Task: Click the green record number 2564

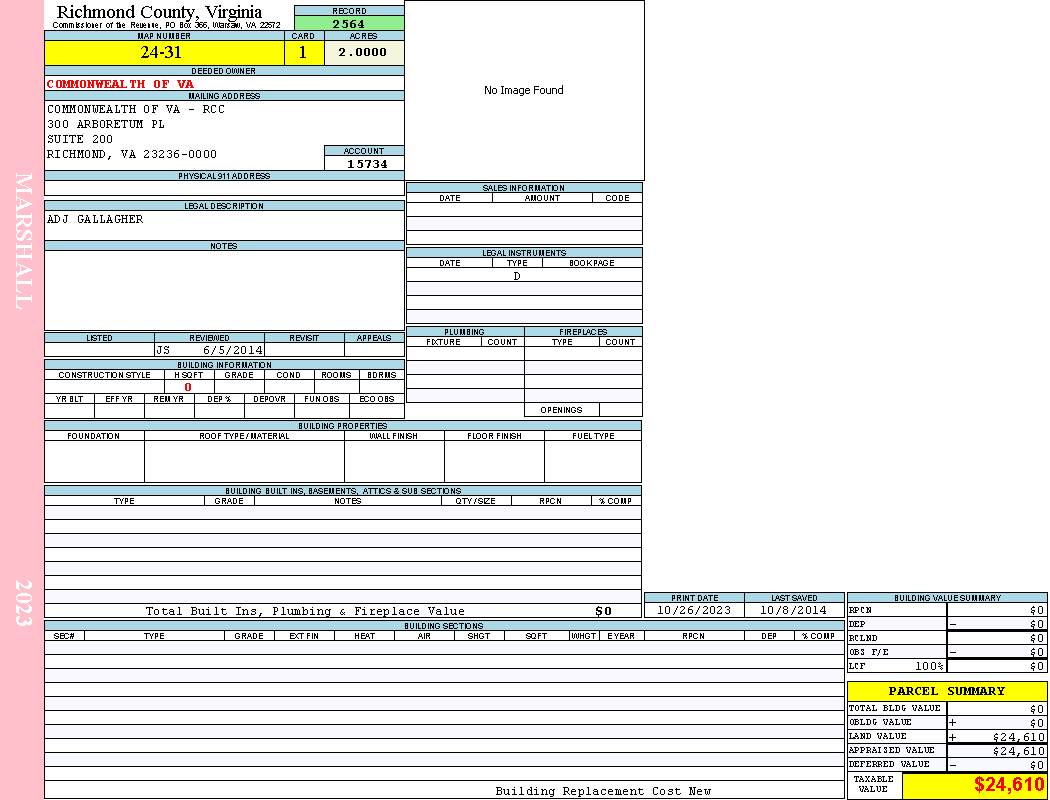Action: 349,24
